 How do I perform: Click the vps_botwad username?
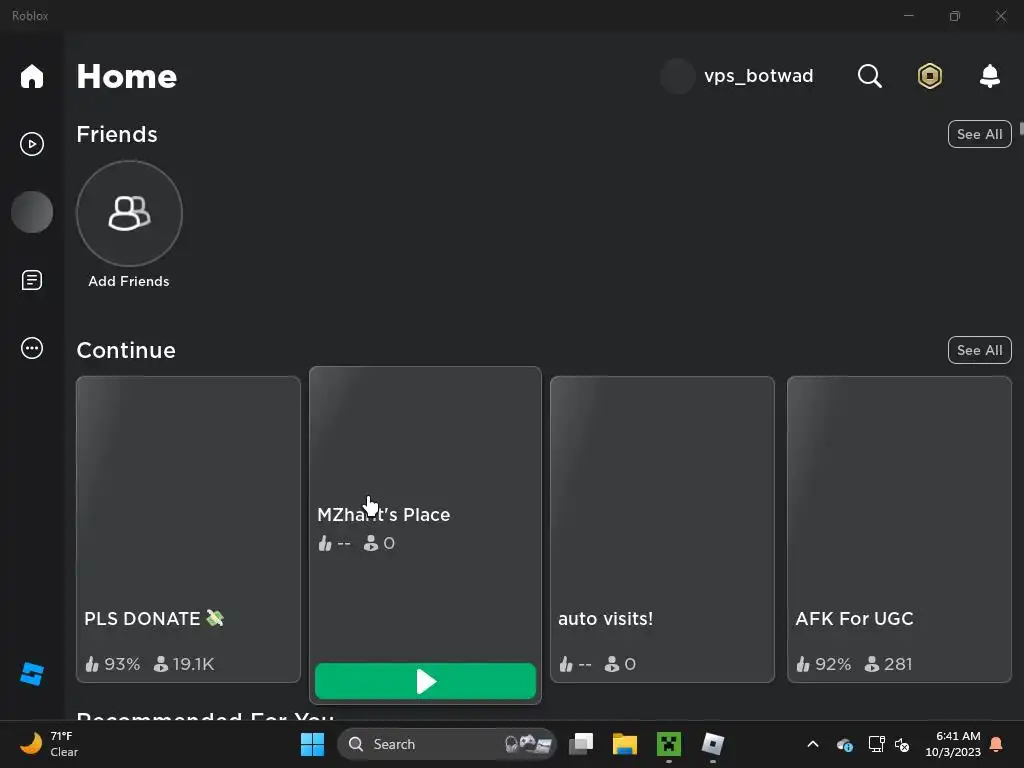758,76
